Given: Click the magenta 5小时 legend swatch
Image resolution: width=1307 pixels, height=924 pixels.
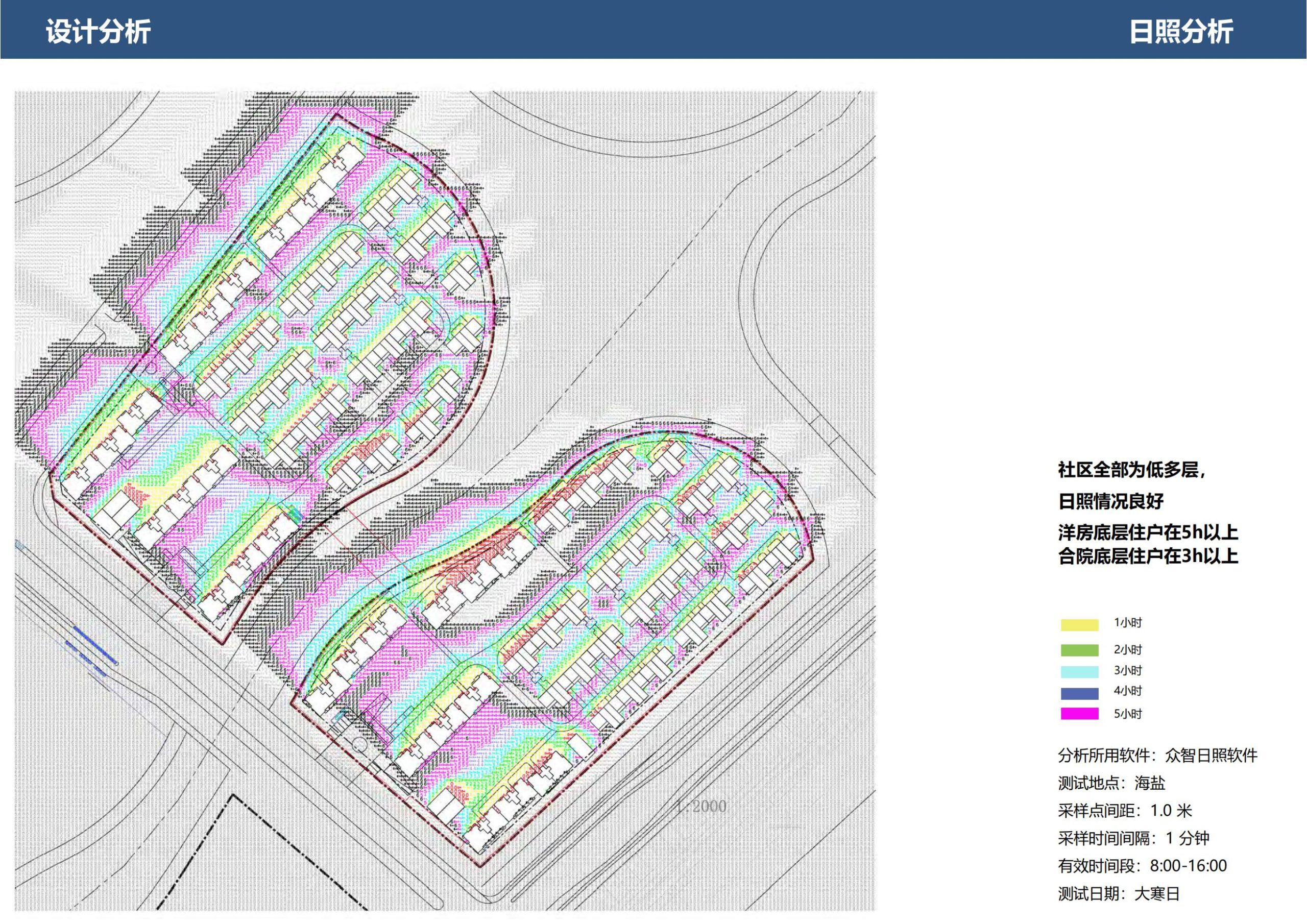Looking at the screenshot, I should (1079, 713).
